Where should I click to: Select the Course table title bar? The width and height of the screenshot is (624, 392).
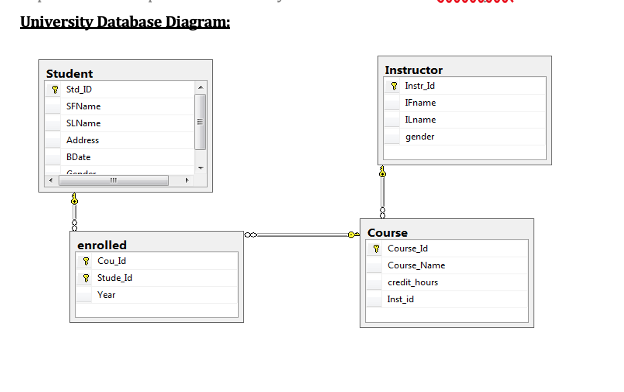(x=447, y=232)
